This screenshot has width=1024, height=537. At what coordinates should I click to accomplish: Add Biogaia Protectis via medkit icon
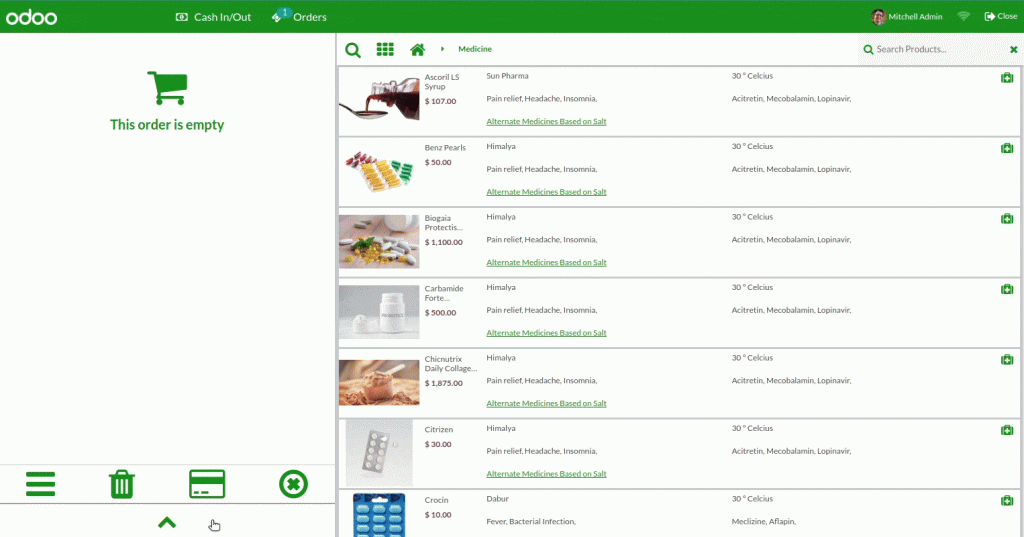click(x=1007, y=219)
